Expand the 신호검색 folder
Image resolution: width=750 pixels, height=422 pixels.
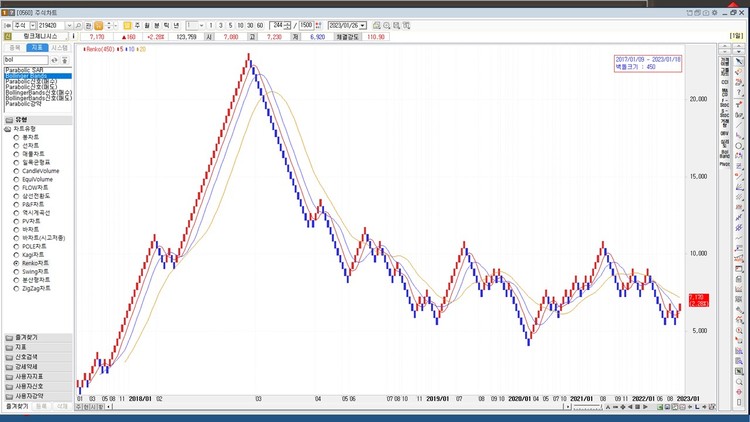coord(38,357)
